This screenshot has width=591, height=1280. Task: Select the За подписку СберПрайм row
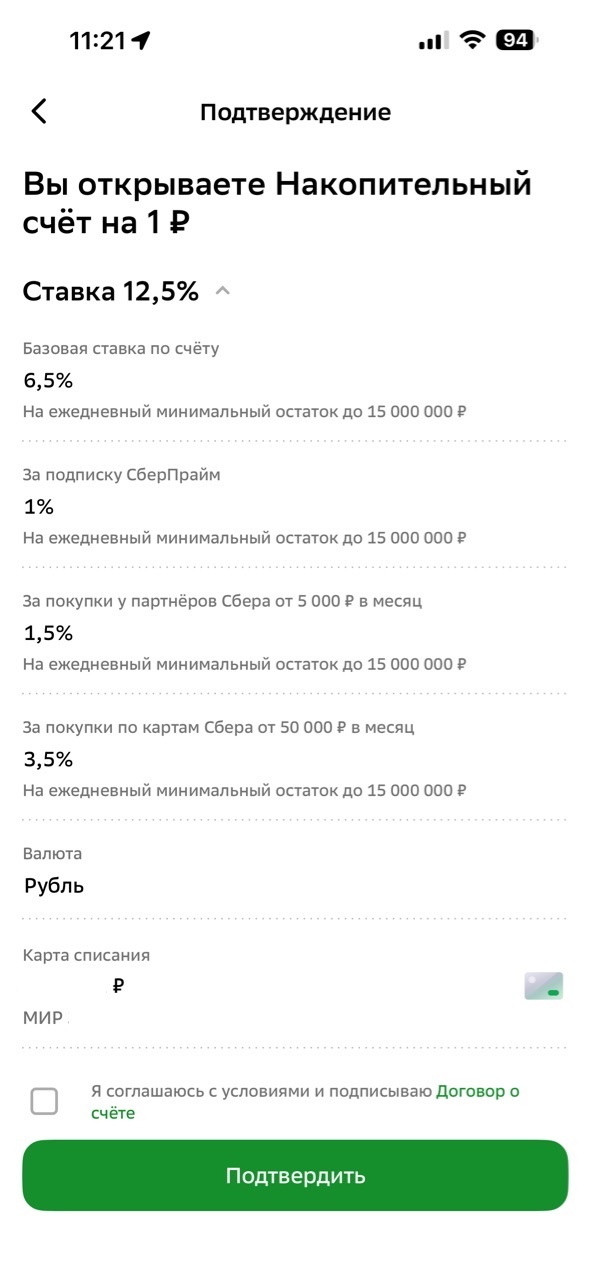(295, 507)
